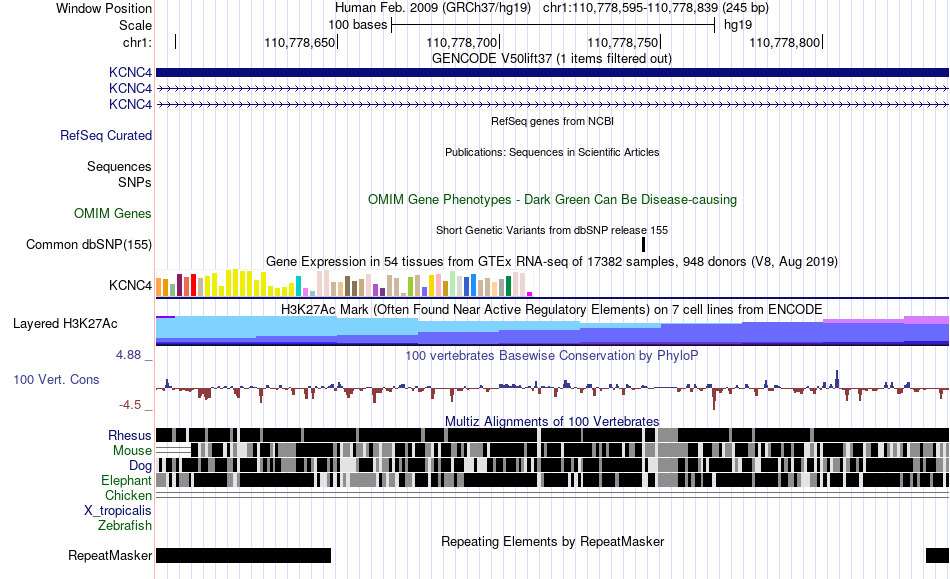Open 100 vertebrates Basewise Conservation title
The width and height of the screenshot is (950, 579).
tap(552, 356)
